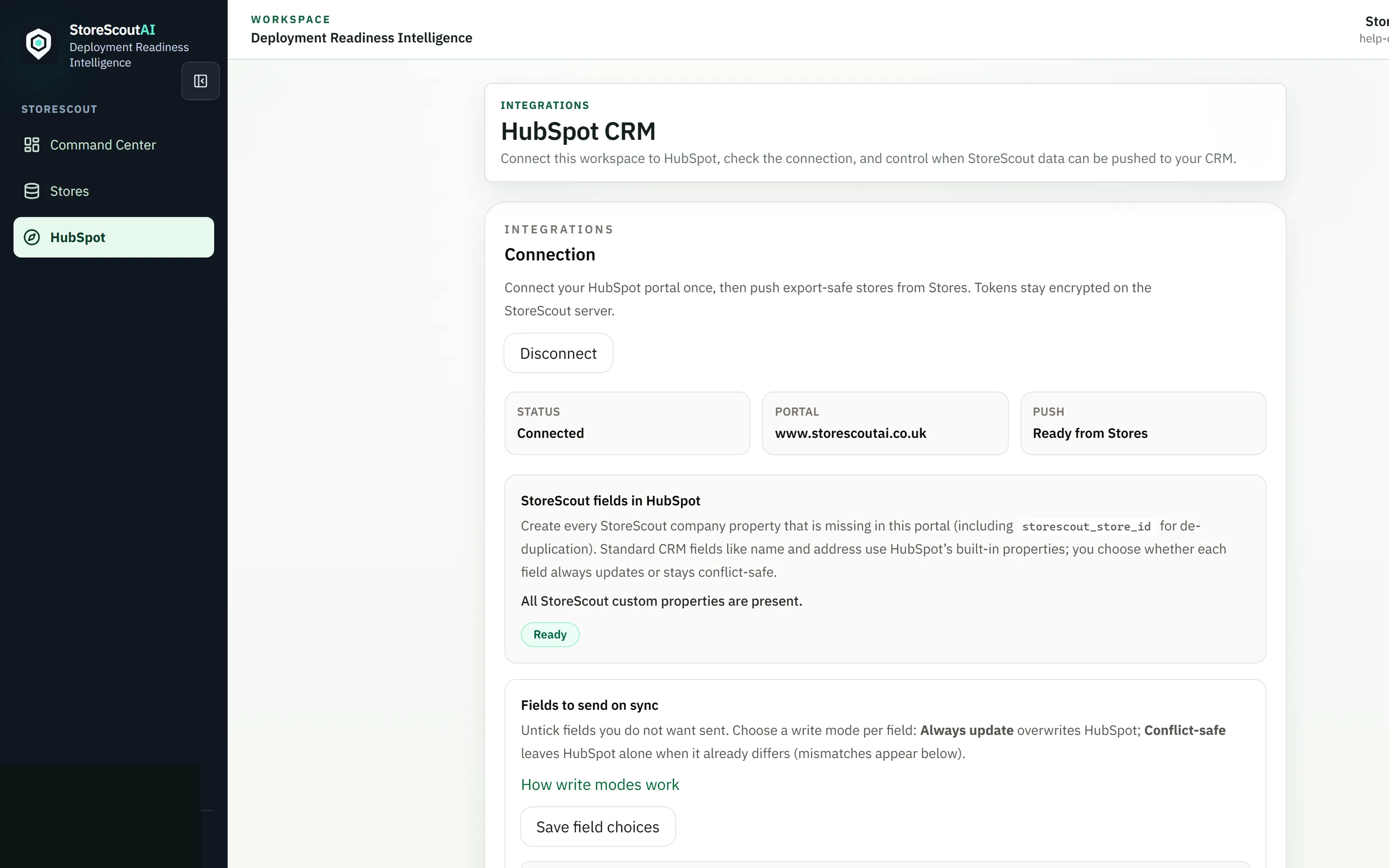Click Deployment Readiness Intelligence workspace title

coord(362,38)
